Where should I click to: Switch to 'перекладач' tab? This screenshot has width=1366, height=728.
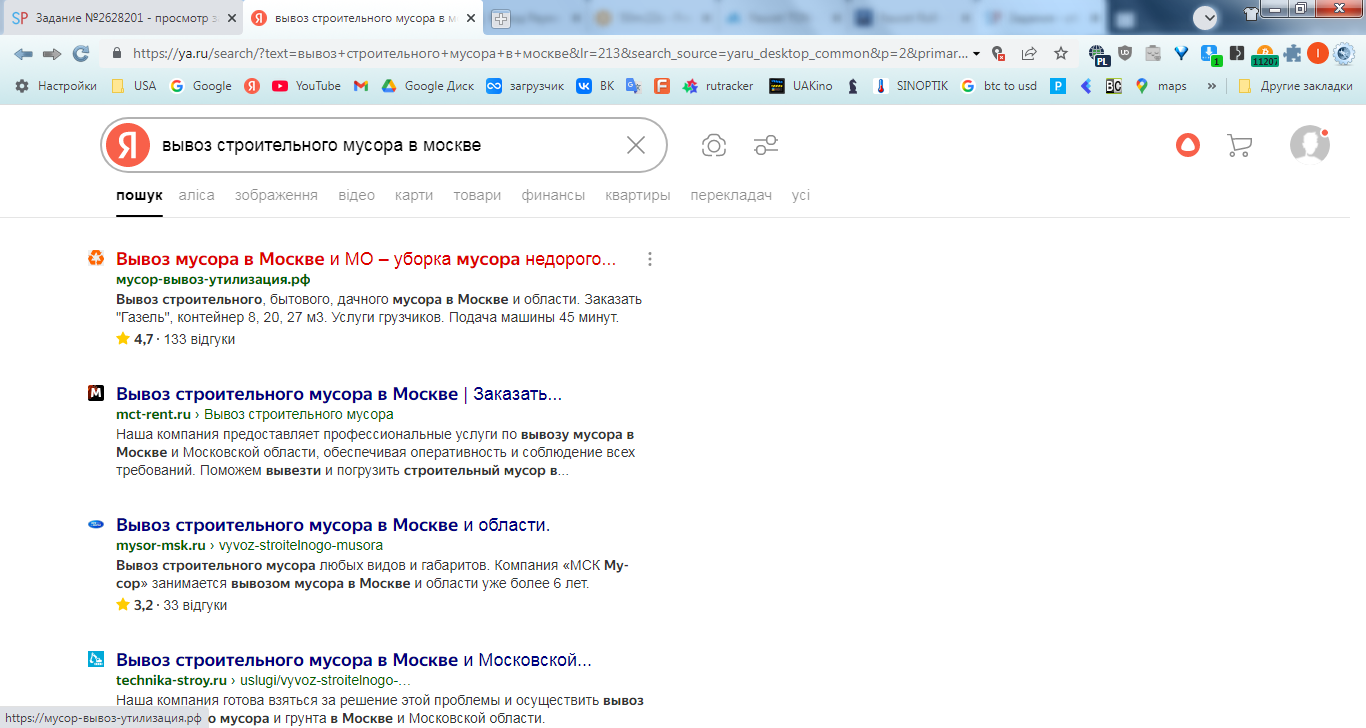731,195
